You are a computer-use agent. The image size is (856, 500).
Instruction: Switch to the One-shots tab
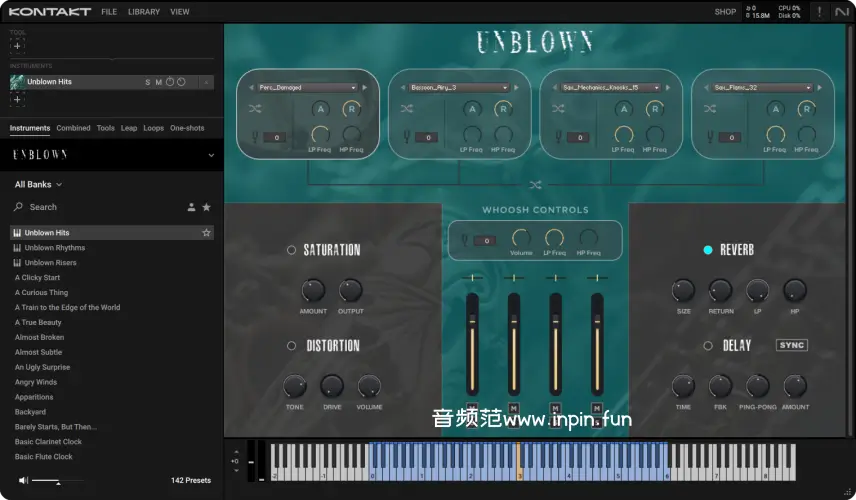(187, 128)
